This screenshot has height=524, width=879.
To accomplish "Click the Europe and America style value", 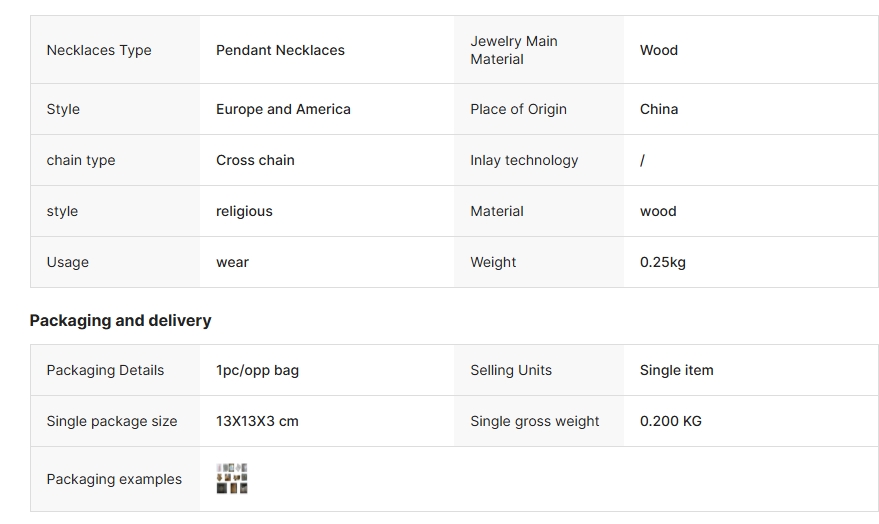I will [283, 109].
